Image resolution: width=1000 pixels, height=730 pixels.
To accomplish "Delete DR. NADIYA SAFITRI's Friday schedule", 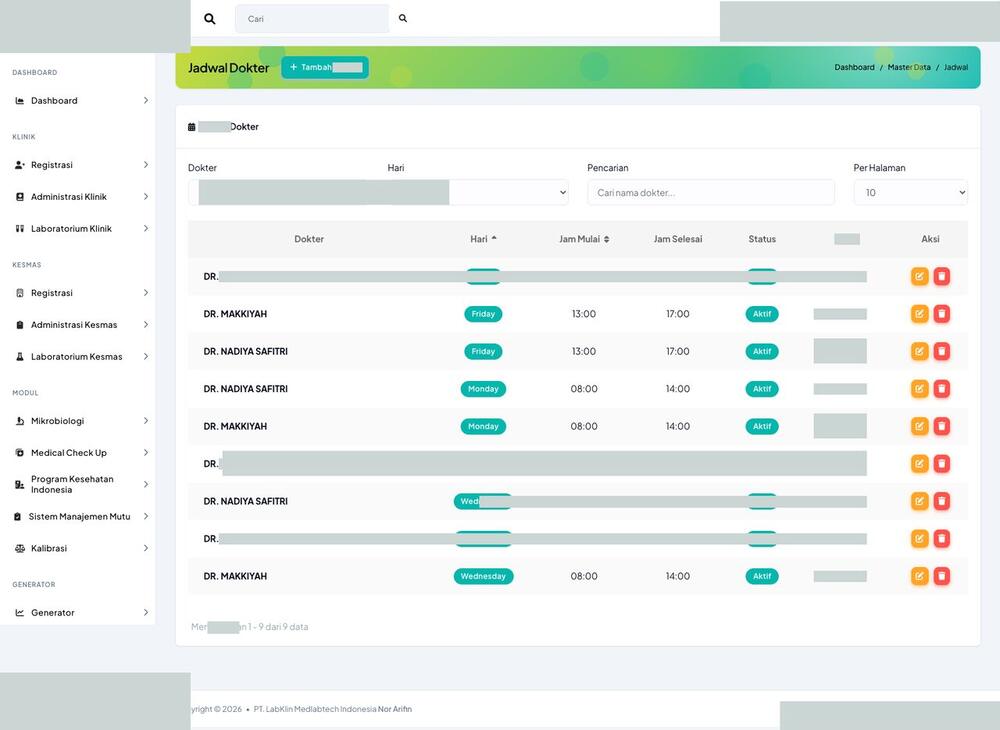I will (x=941, y=351).
